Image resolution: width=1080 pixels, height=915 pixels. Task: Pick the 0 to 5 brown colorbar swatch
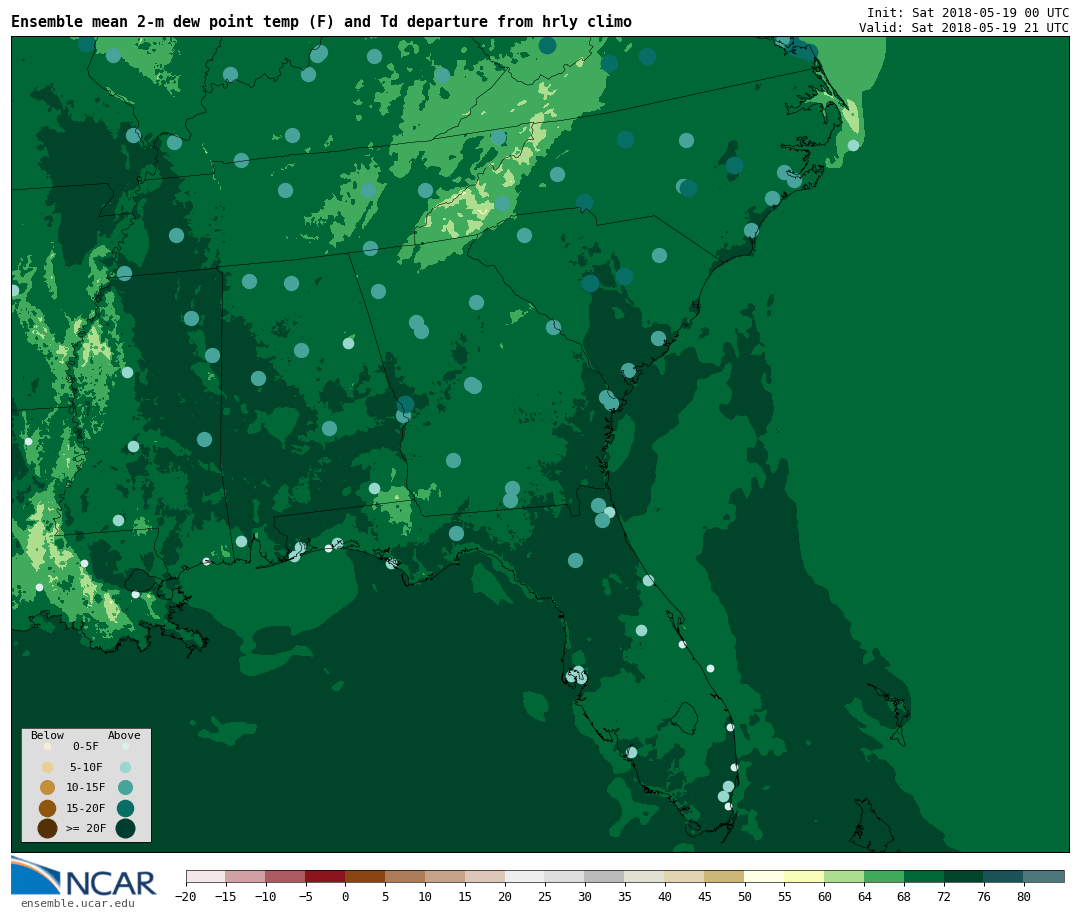[365, 876]
